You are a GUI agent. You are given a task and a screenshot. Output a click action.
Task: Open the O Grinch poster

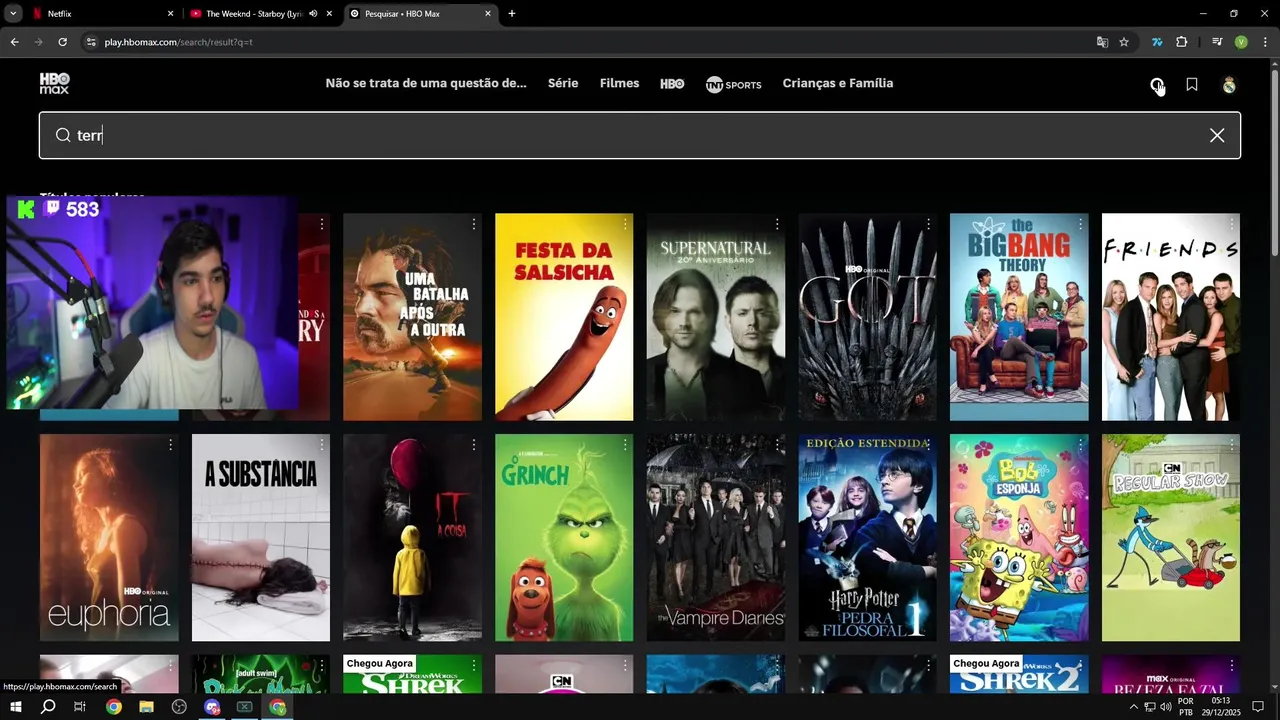[564, 537]
